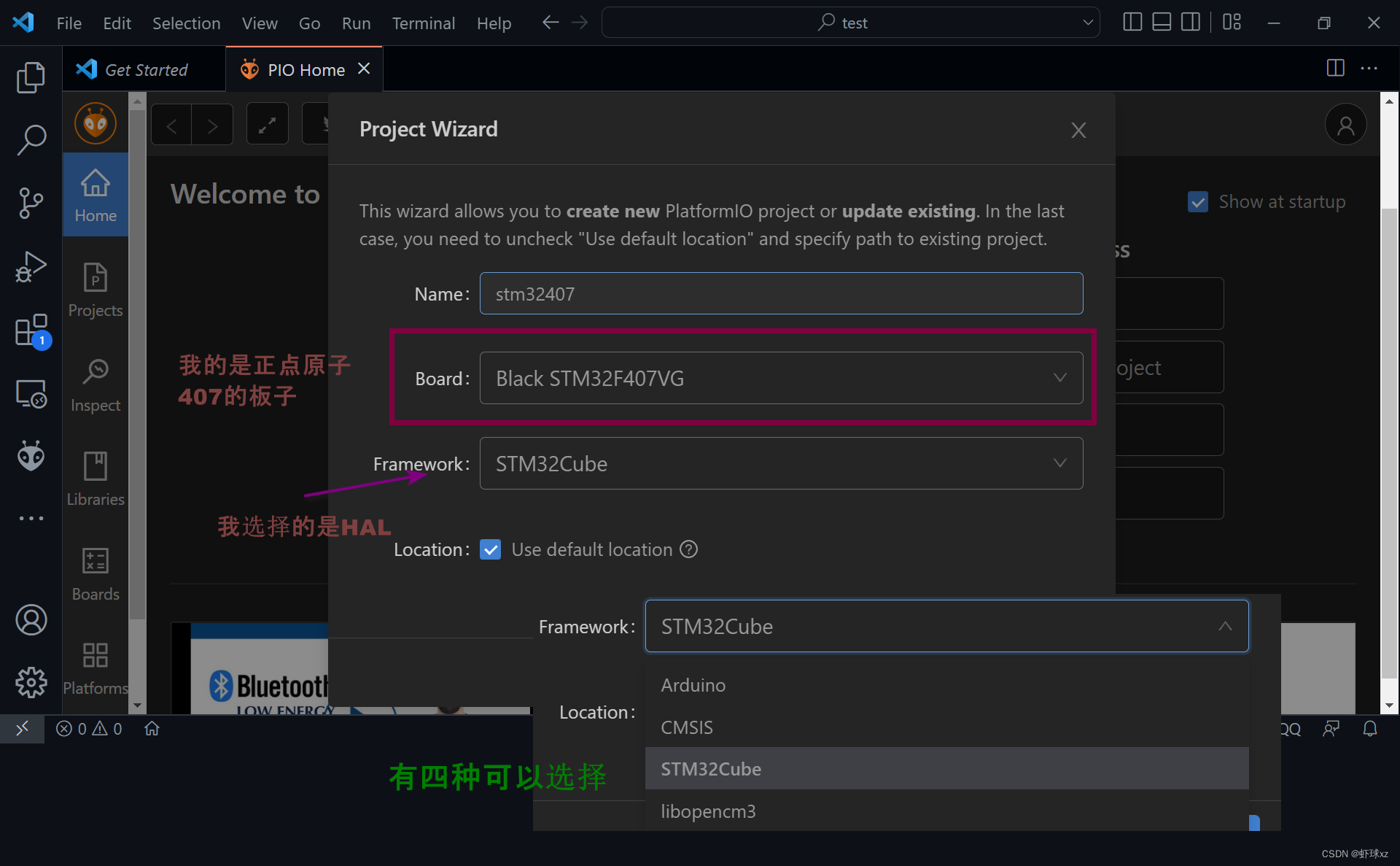Open the Help menu
1400x866 pixels.
[x=494, y=23]
